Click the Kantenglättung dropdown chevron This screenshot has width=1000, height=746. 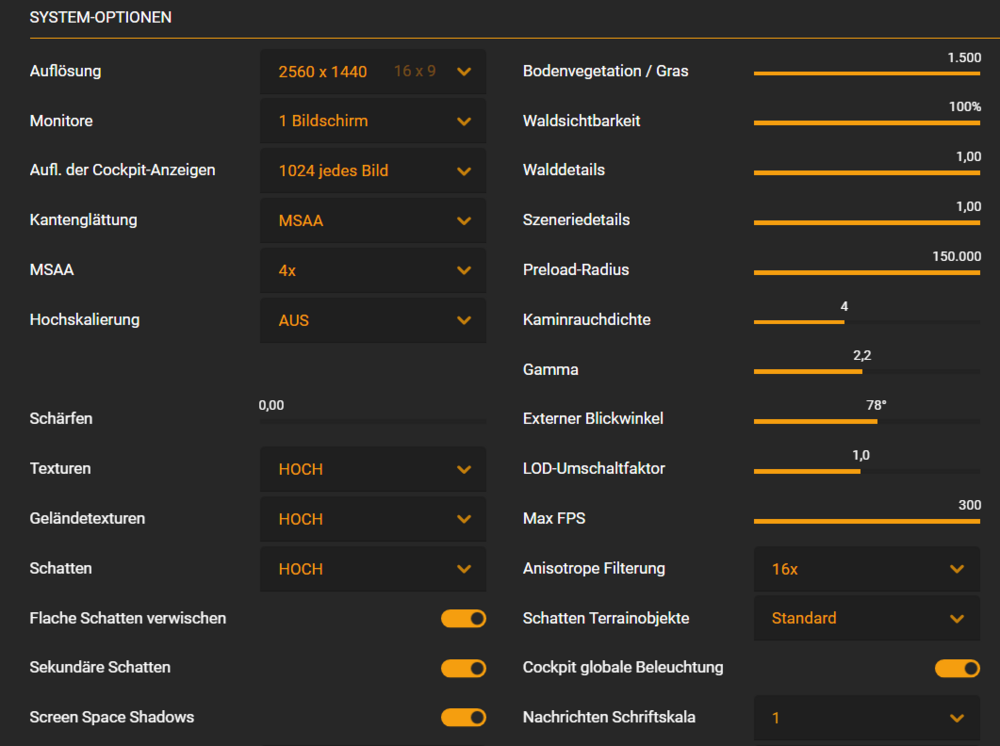(463, 221)
